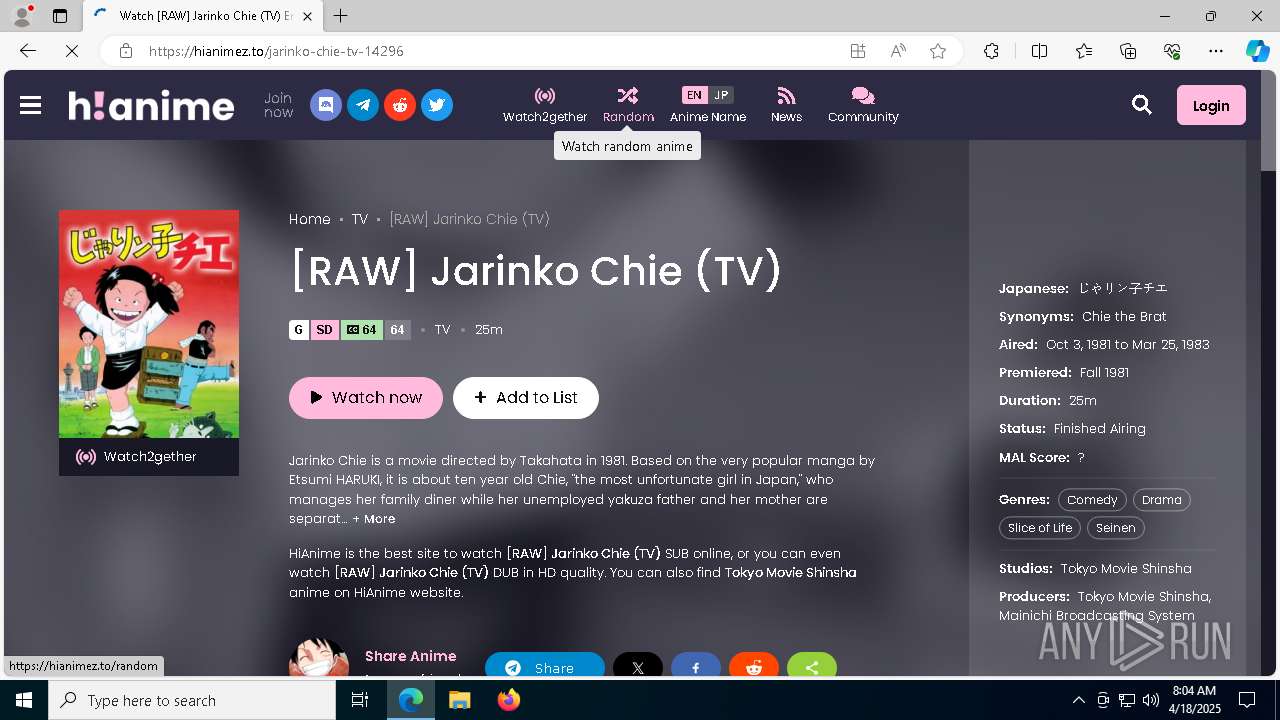Open File Explorer from taskbar
The width and height of the screenshot is (1280, 720).
tap(459, 700)
